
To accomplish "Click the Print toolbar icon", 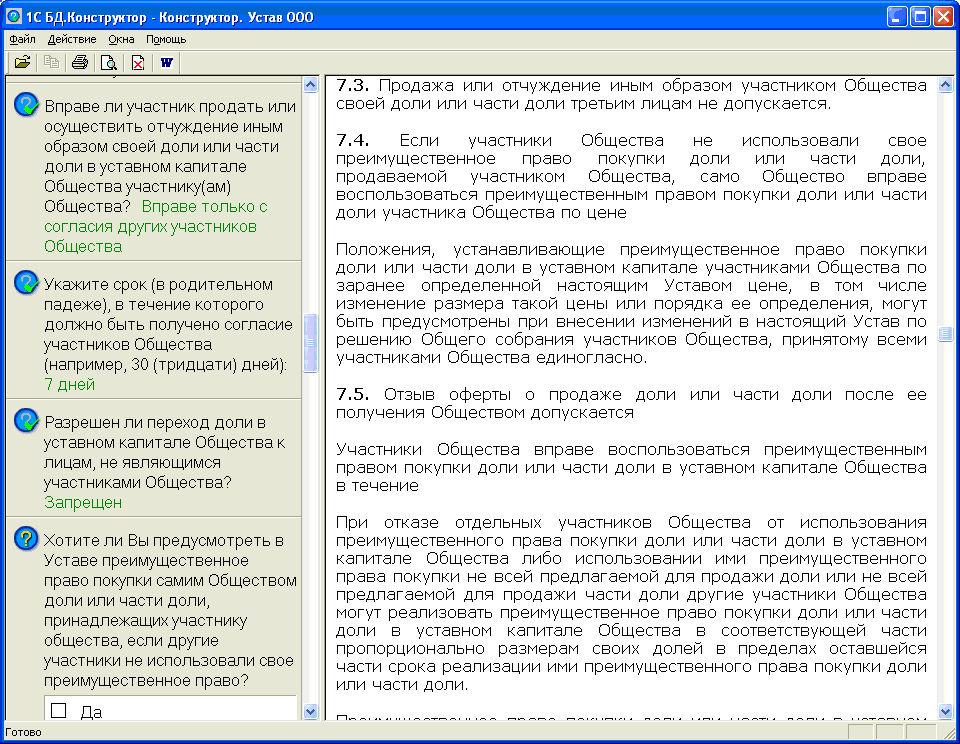I will [x=80, y=63].
